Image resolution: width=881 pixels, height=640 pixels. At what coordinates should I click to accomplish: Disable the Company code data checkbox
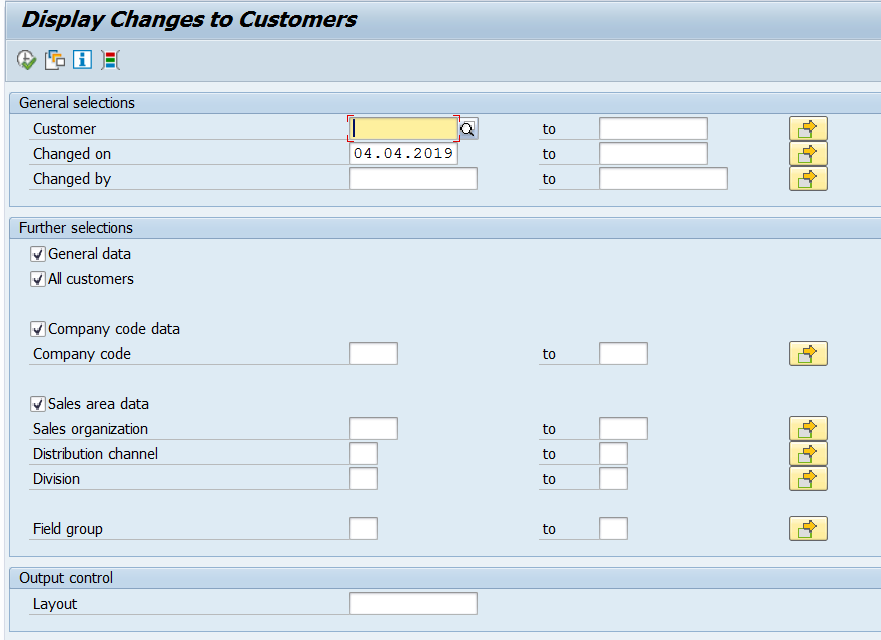click(39, 329)
